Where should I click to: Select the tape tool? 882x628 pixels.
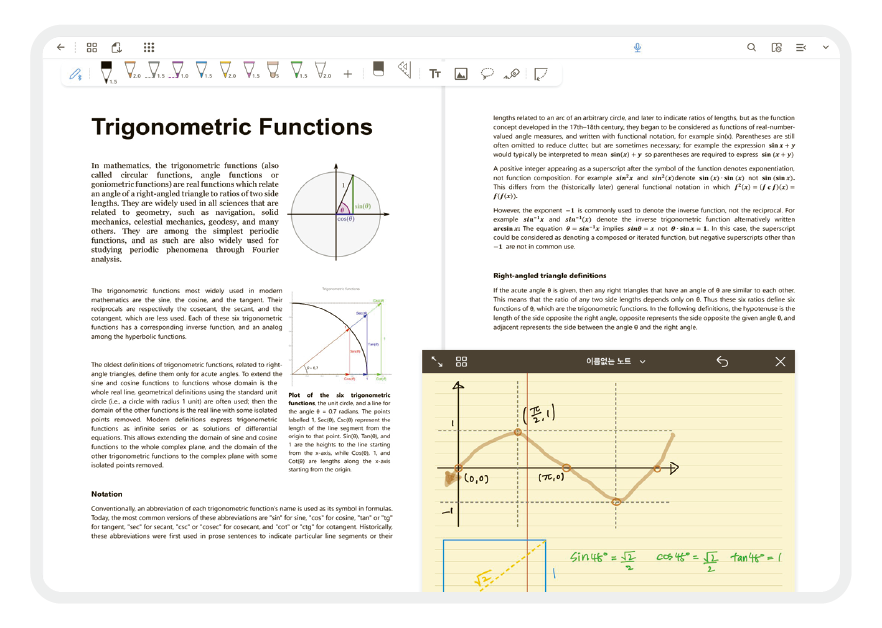(512, 74)
